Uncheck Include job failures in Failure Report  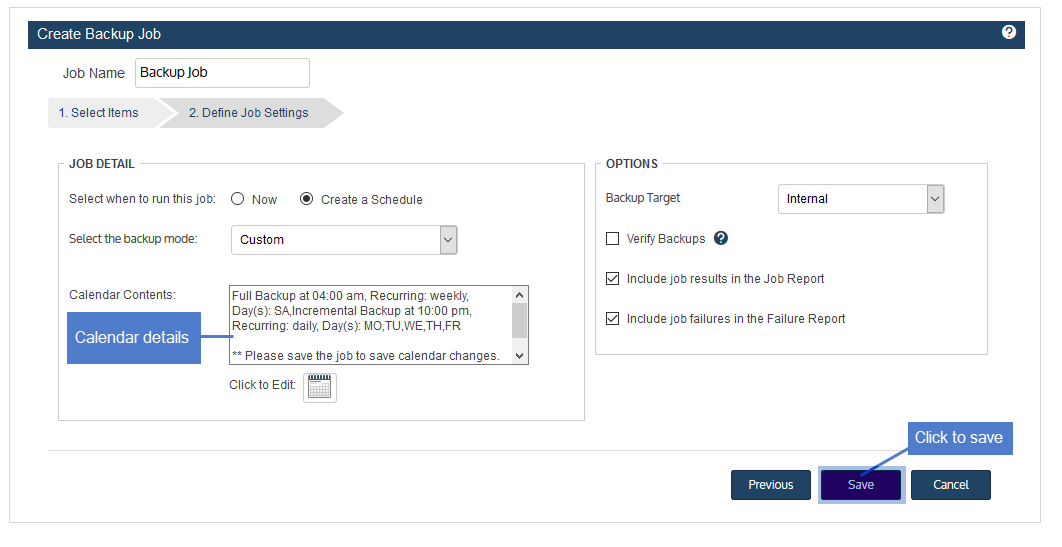tap(612, 318)
